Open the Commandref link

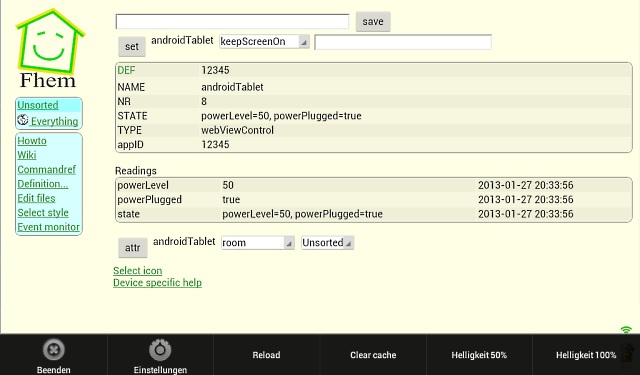(47, 169)
